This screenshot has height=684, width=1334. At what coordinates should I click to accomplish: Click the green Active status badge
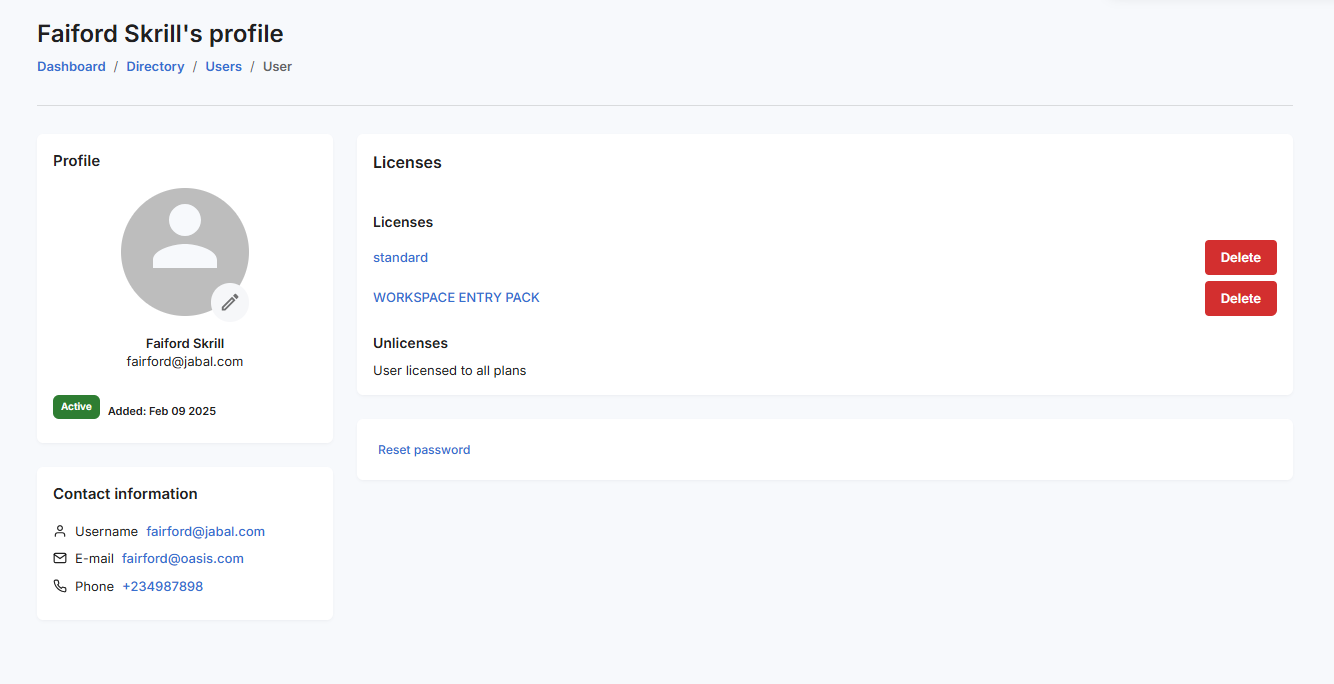tap(76, 407)
